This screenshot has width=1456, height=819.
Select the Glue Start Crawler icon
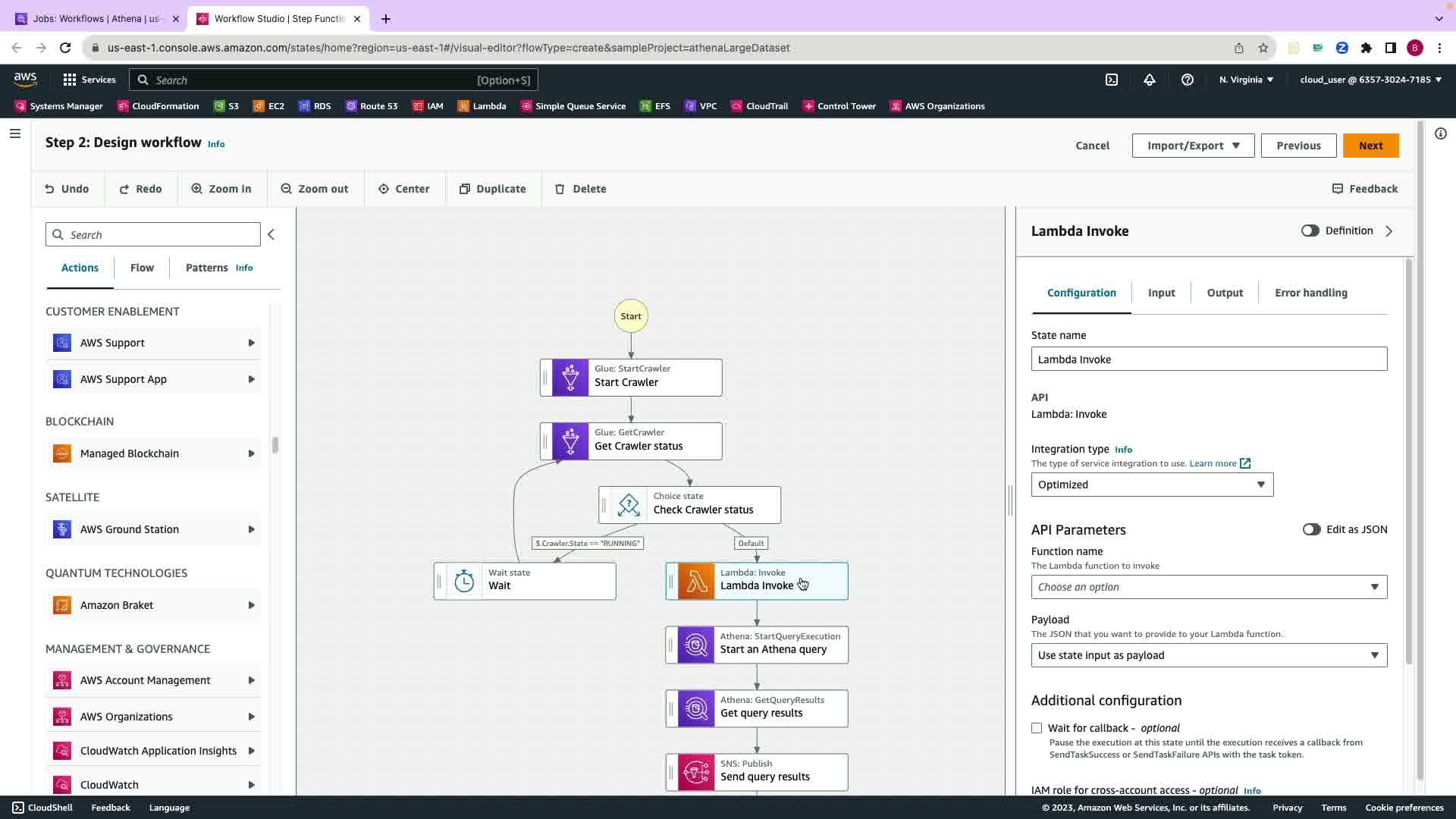point(570,378)
